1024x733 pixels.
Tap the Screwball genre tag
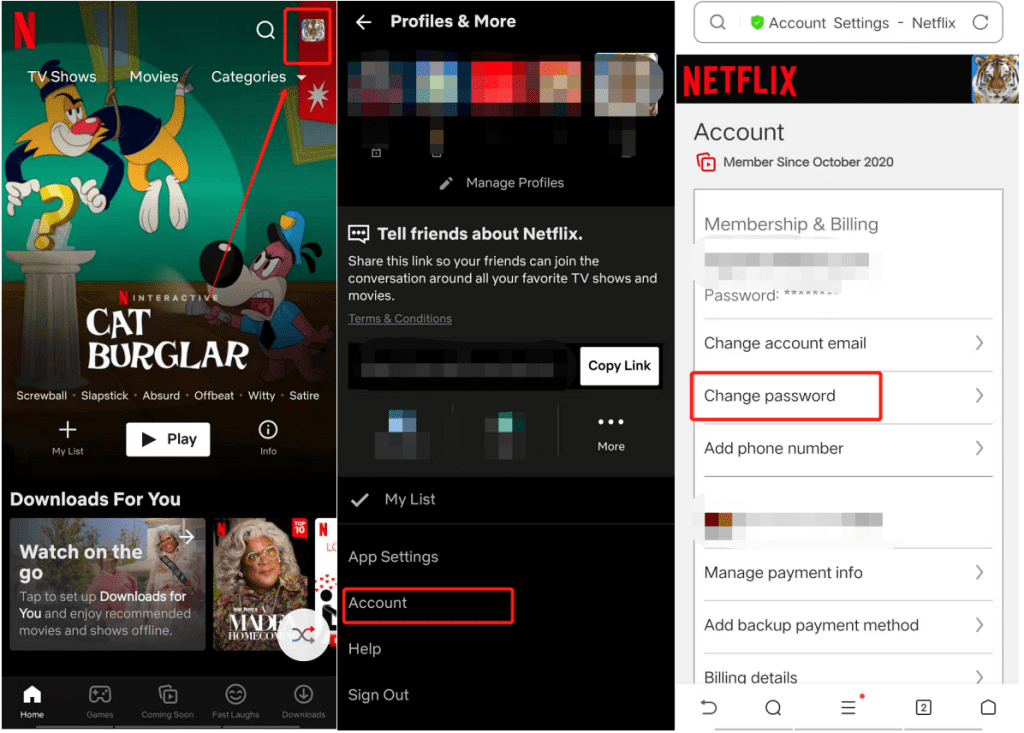[41, 396]
